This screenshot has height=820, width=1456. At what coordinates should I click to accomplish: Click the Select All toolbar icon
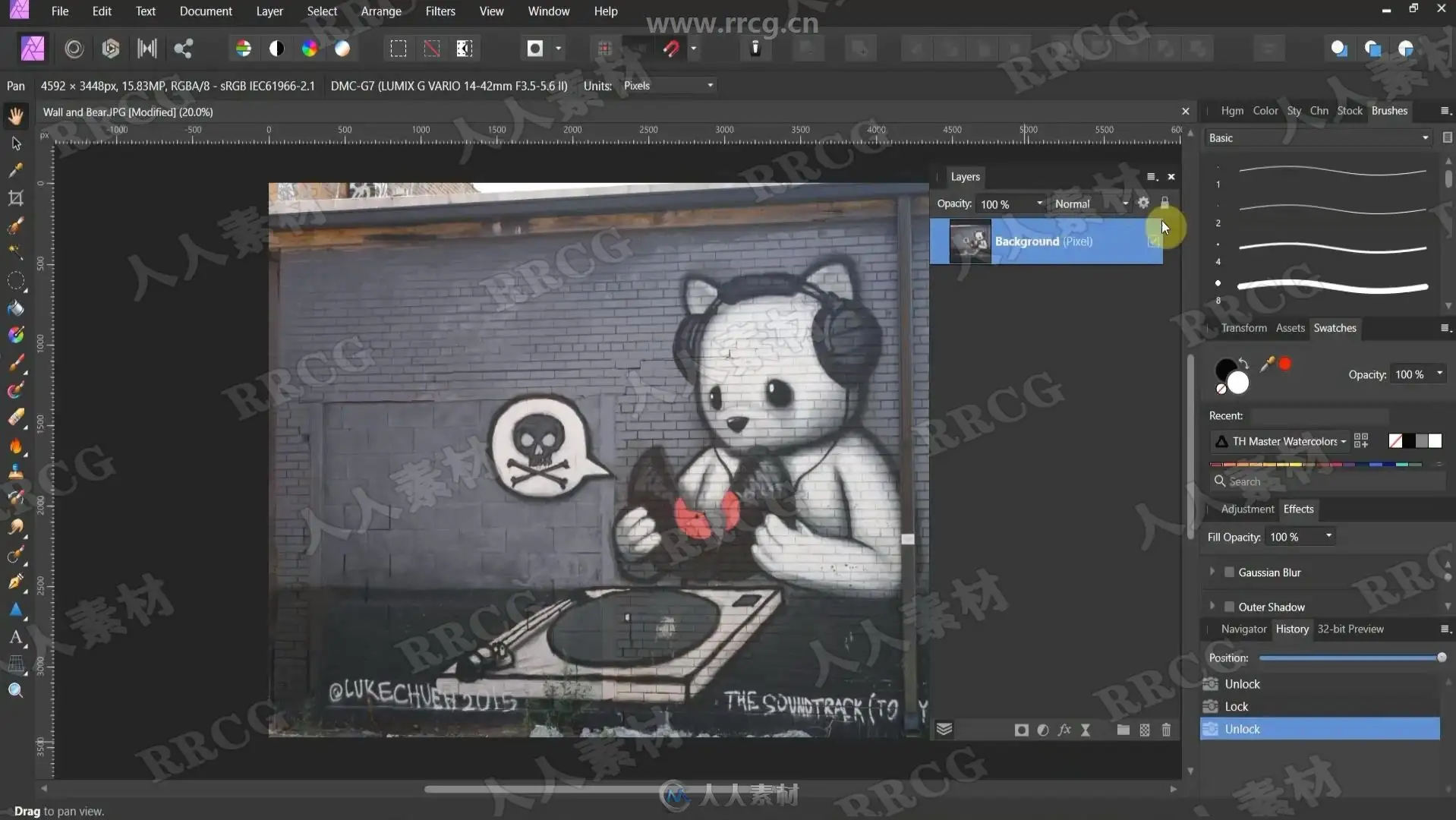click(399, 49)
